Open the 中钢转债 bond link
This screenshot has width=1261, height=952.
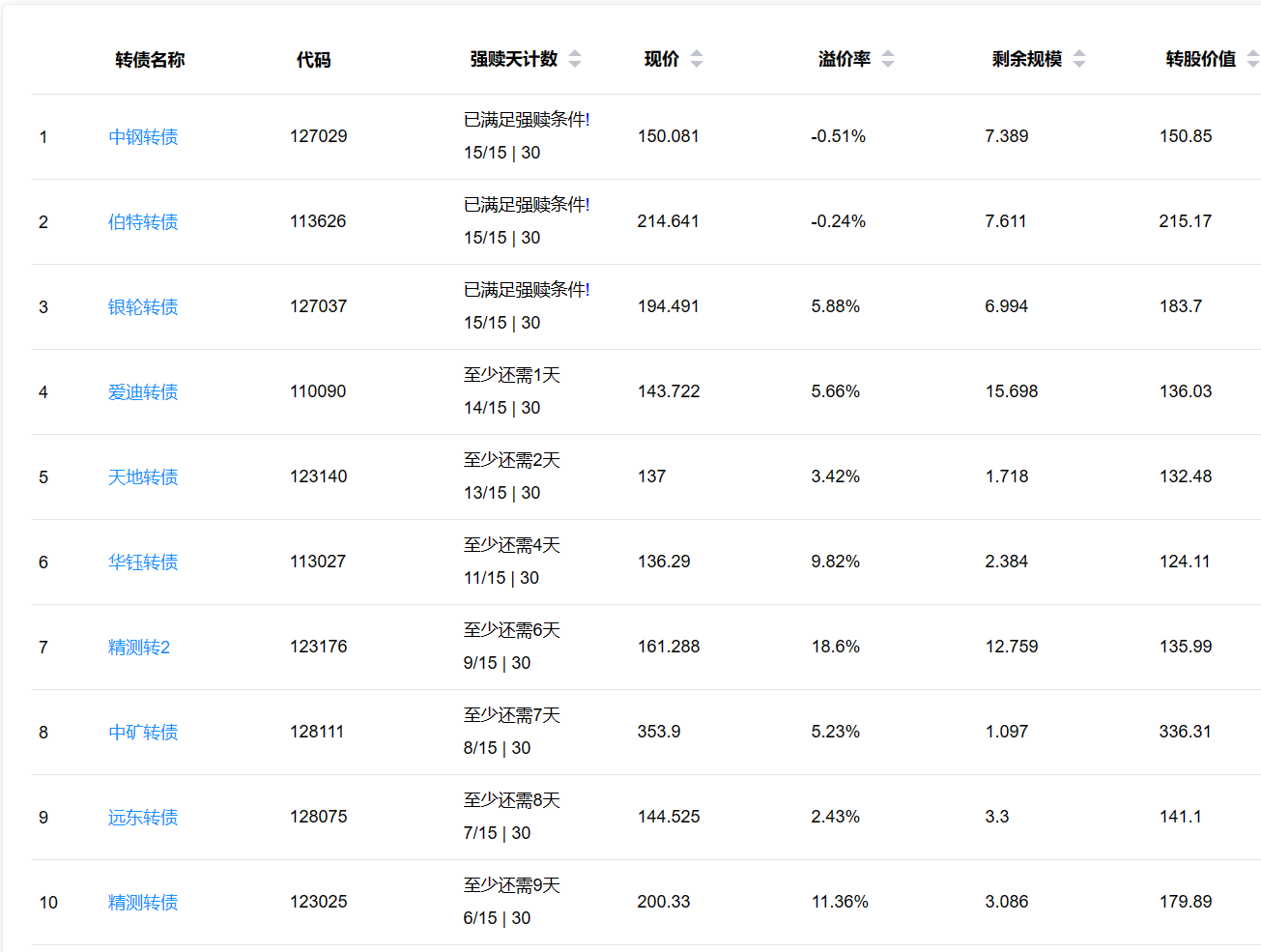(143, 137)
